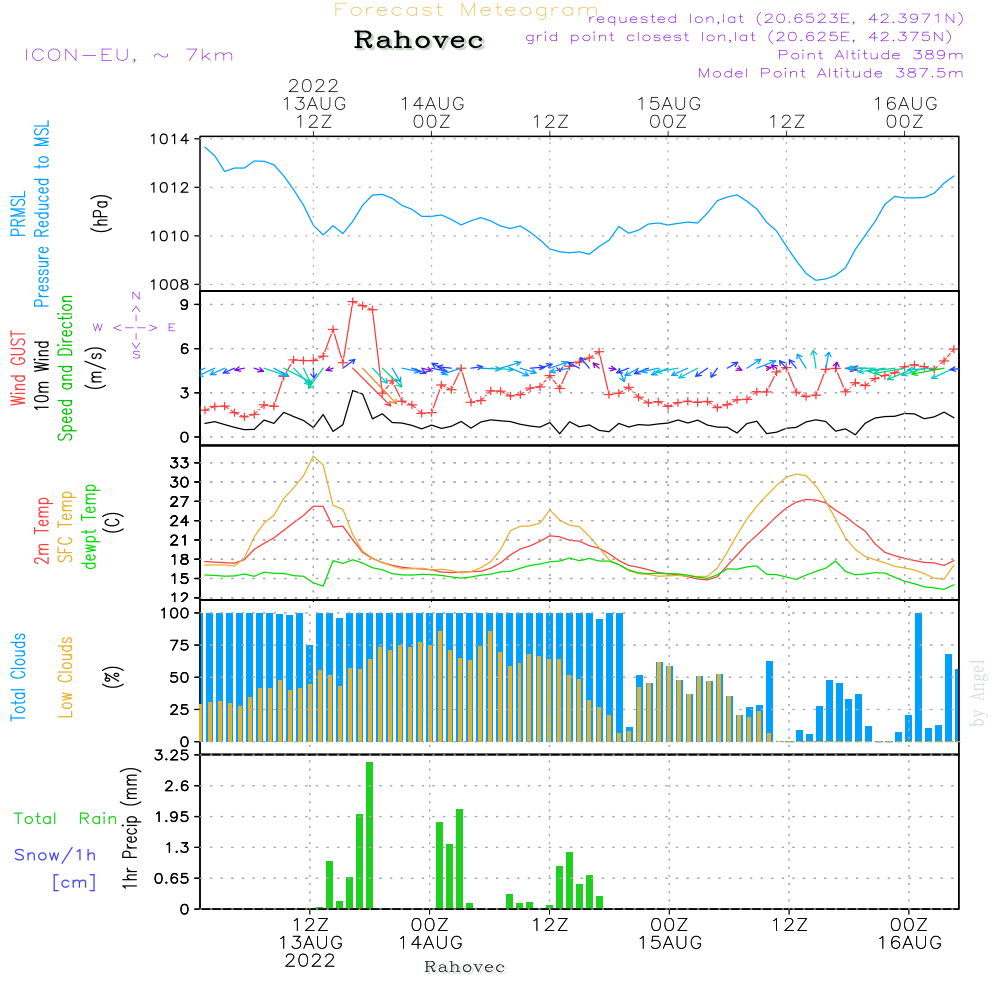This screenshot has height=1000, width=1000.
Task: Click cloud axis value 50
Action: coord(180,678)
